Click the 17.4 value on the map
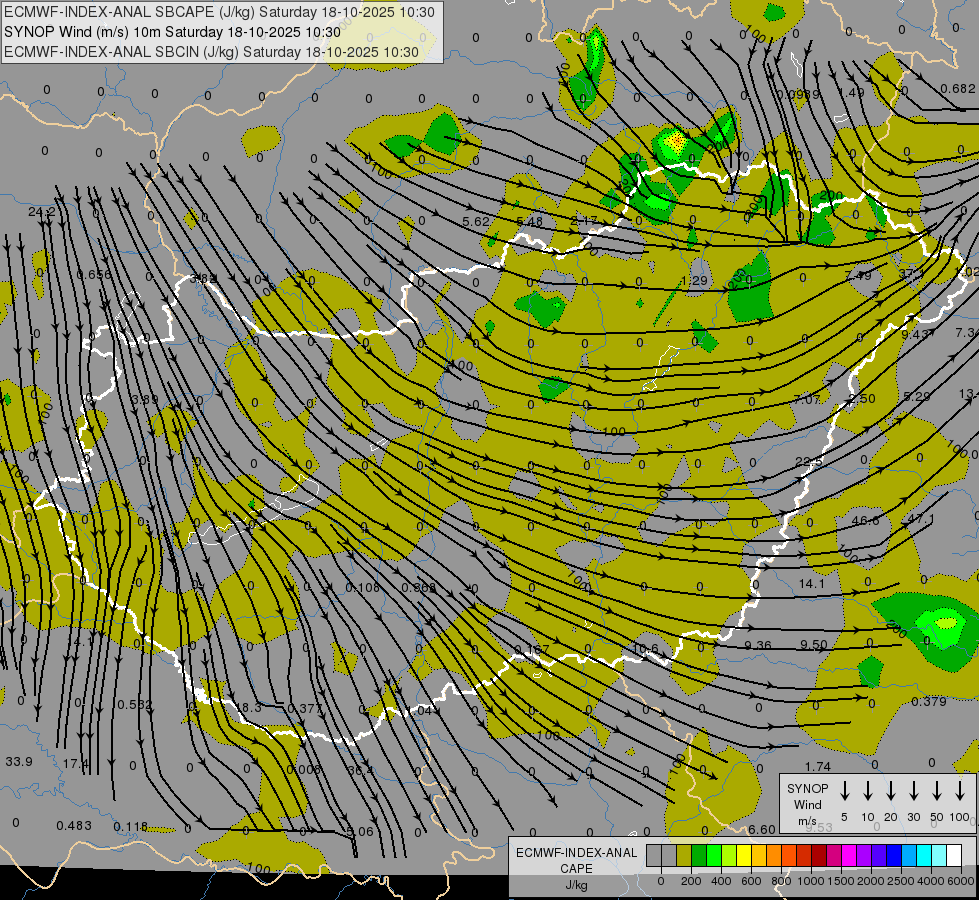Image resolution: width=979 pixels, height=900 pixels. coord(76,764)
